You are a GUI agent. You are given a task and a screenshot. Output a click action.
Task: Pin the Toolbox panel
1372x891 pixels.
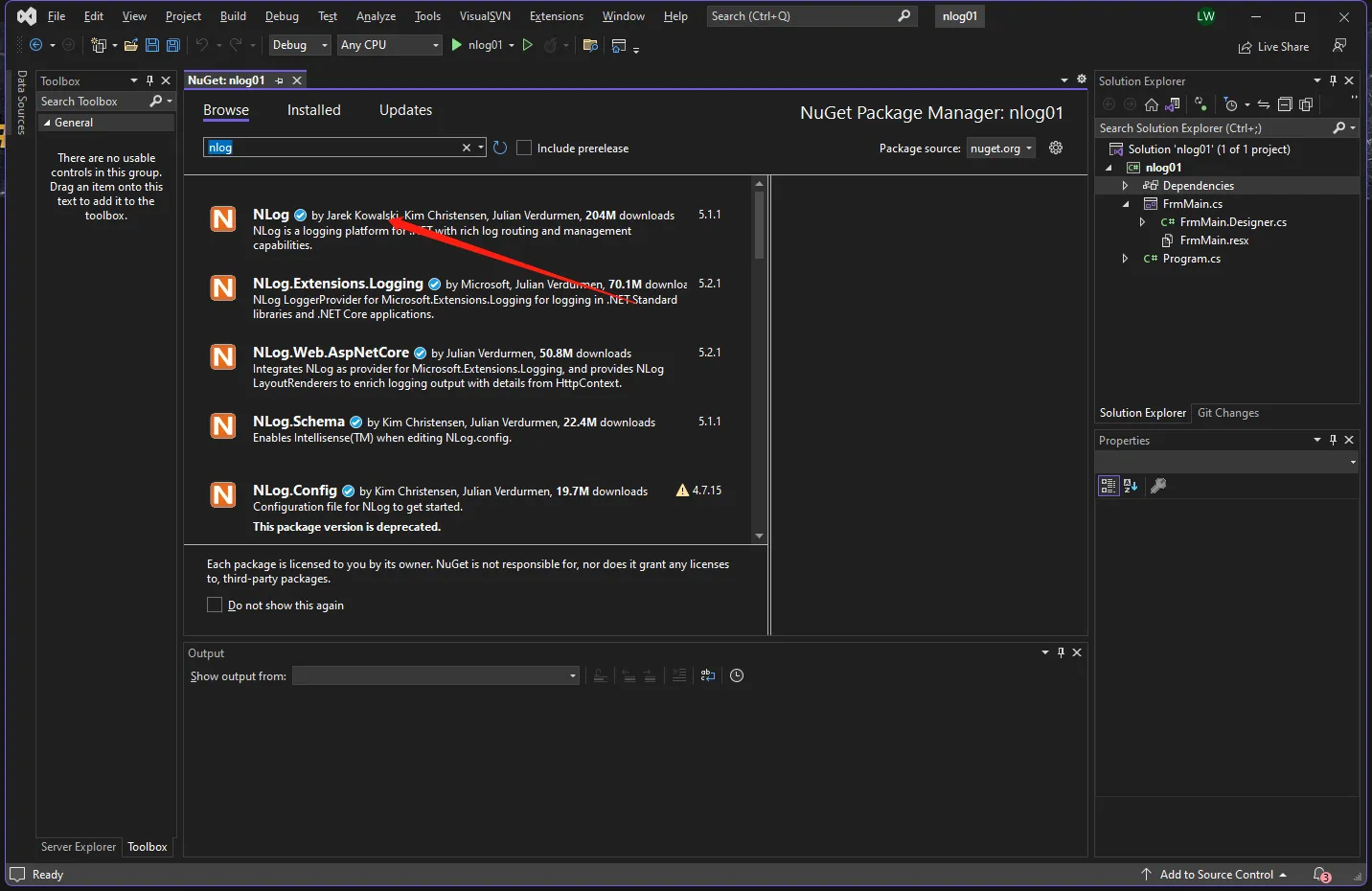(x=149, y=80)
